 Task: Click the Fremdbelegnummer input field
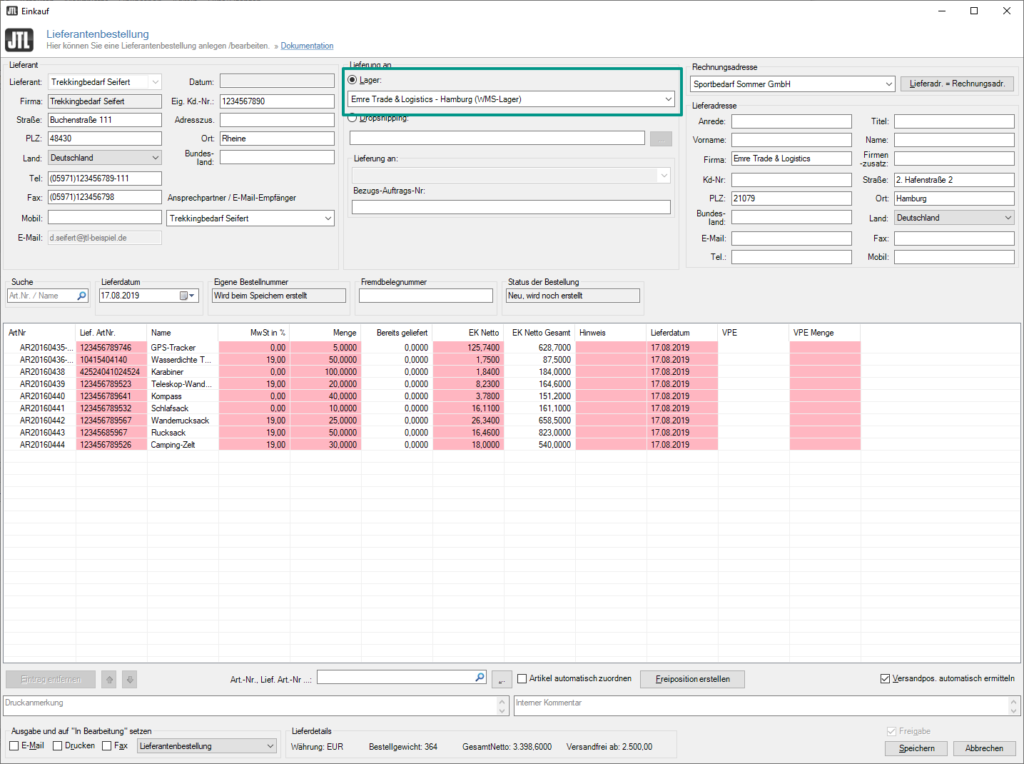click(426, 296)
